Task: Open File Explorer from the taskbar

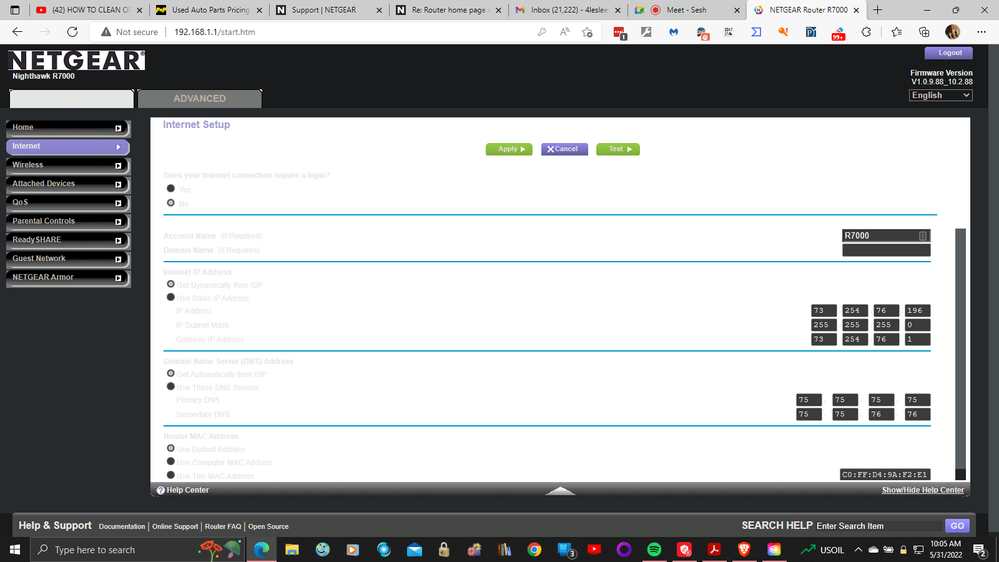Action: pyautogui.click(x=292, y=549)
